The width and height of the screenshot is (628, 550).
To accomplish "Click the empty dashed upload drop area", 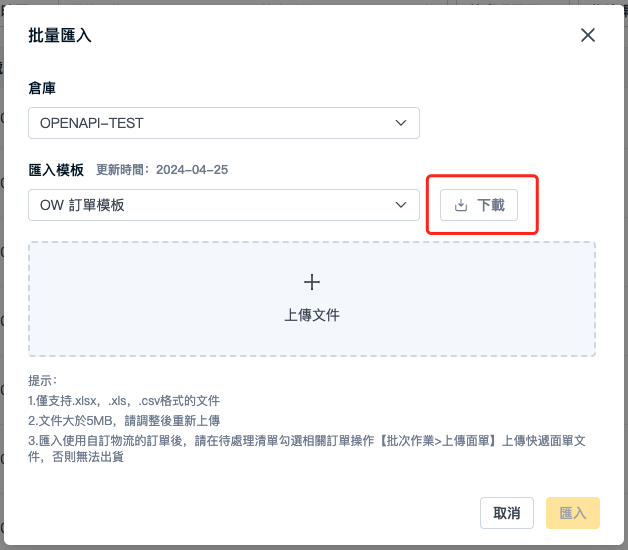I will tap(312, 299).
